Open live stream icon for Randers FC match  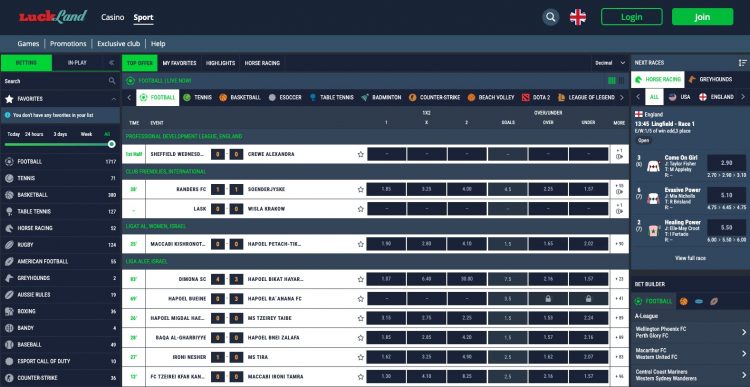(619, 192)
